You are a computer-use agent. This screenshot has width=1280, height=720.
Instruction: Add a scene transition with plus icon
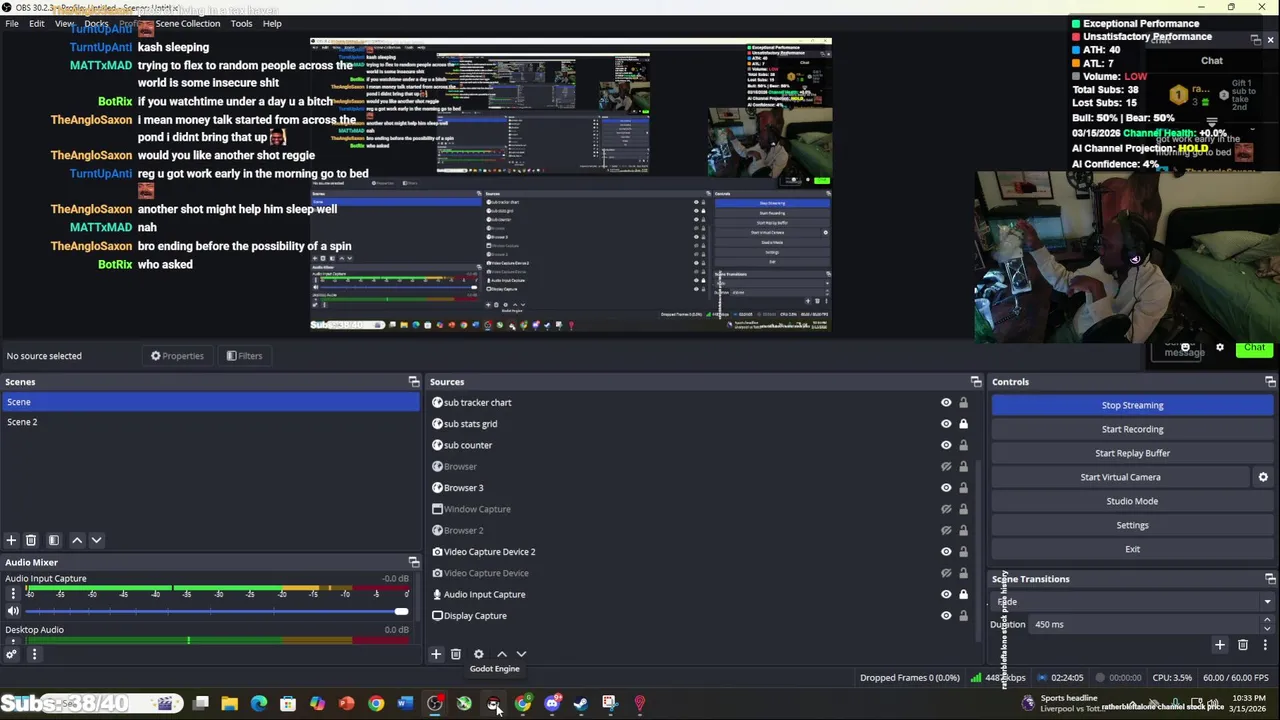coord(1219,645)
